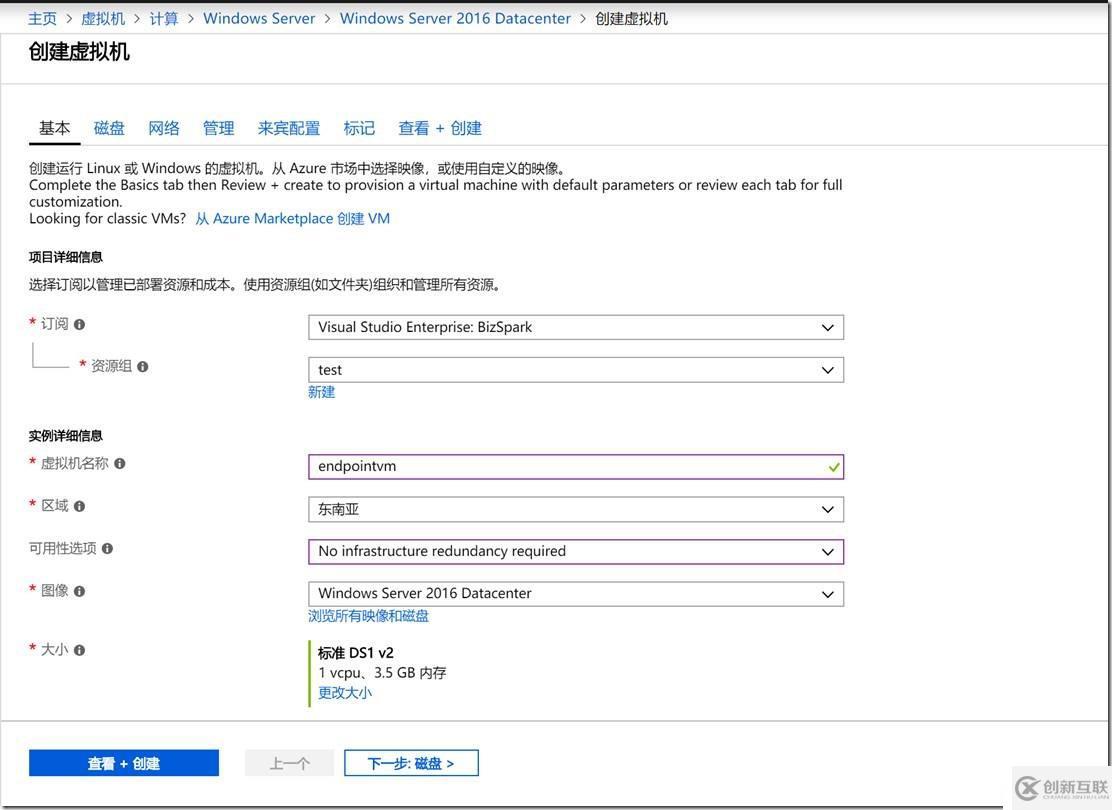Click the 下一步: 磁盘 button
This screenshot has width=1112, height=810.
point(411,762)
